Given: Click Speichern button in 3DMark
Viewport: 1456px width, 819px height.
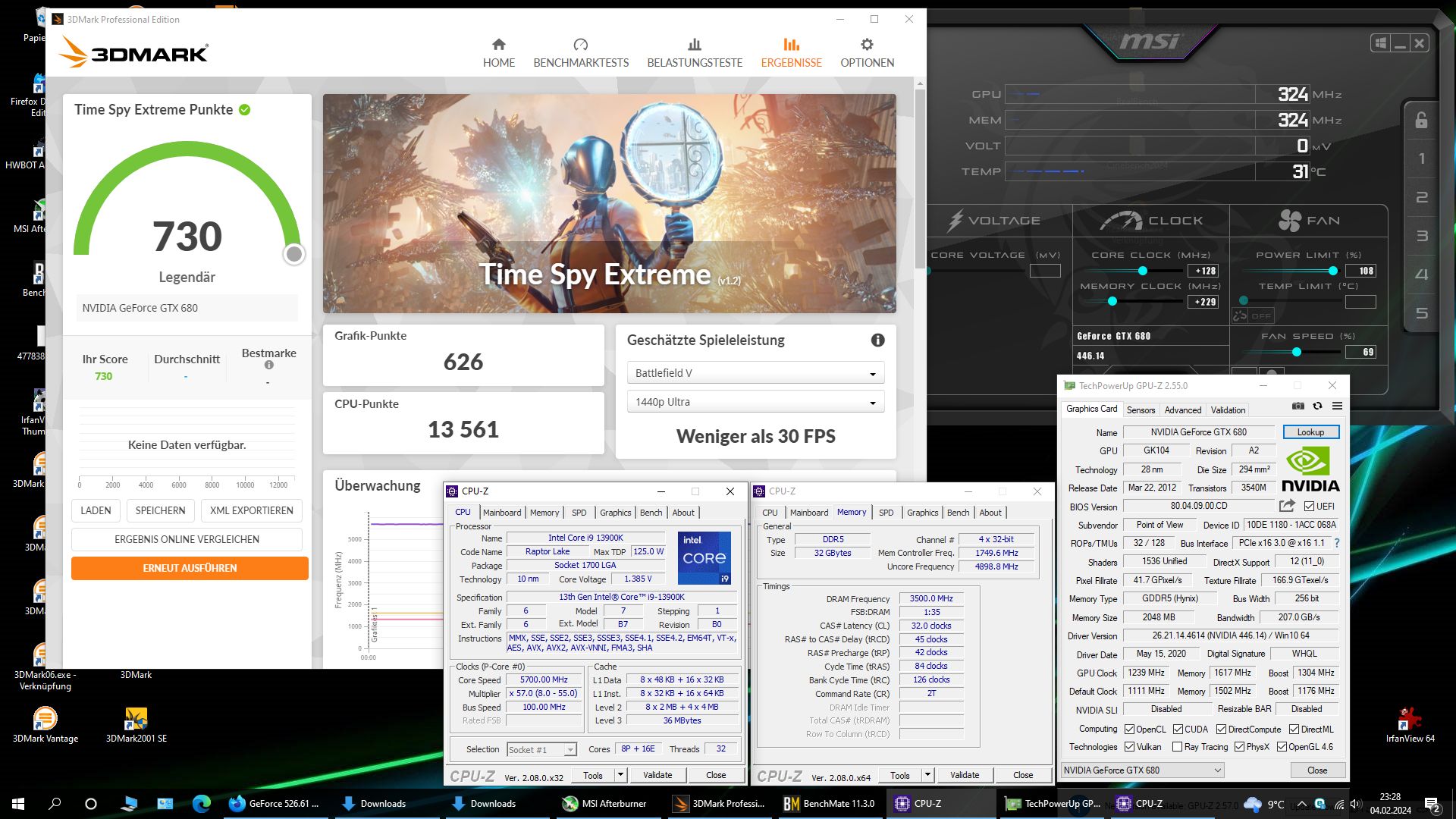Looking at the screenshot, I should 160,510.
